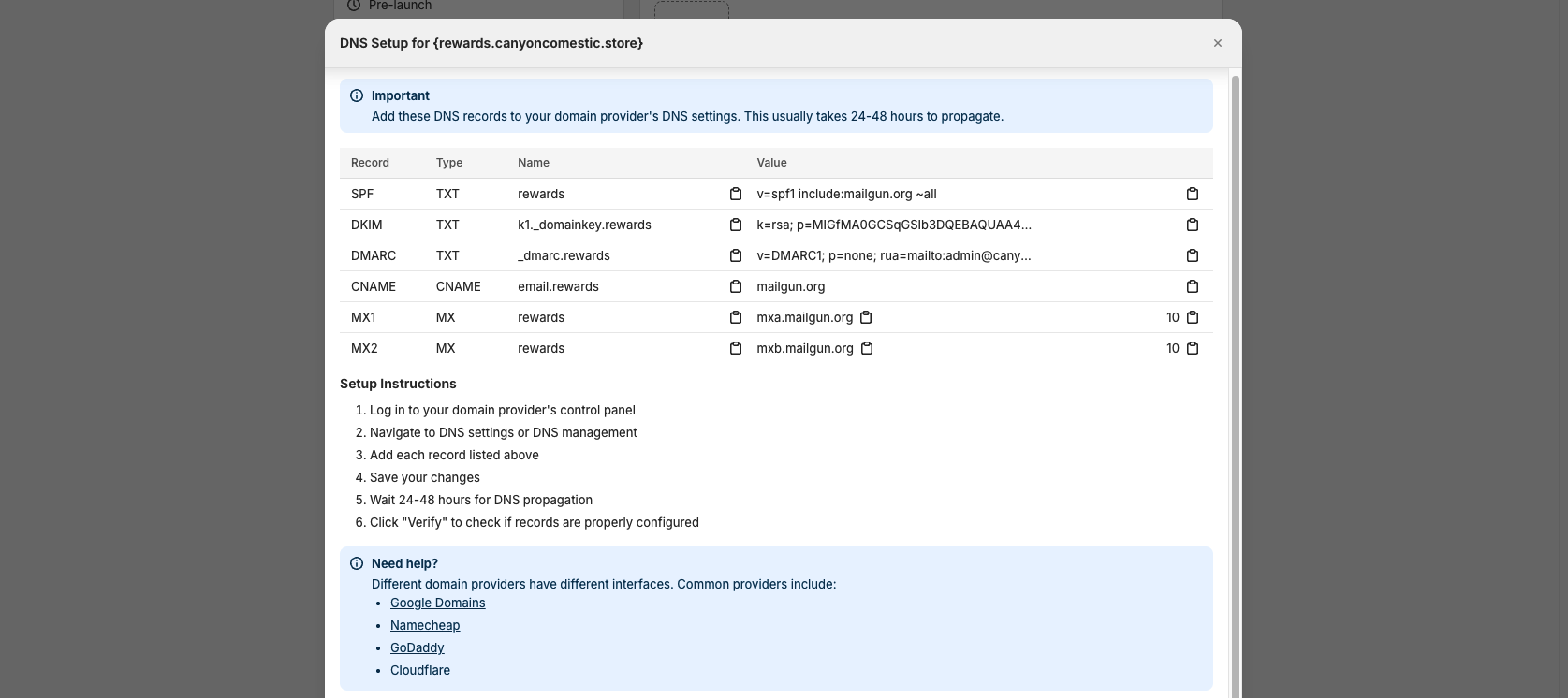This screenshot has width=1568, height=698.
Task: Click the dialog's vertical scrollbar
Action: (1235, 374)
